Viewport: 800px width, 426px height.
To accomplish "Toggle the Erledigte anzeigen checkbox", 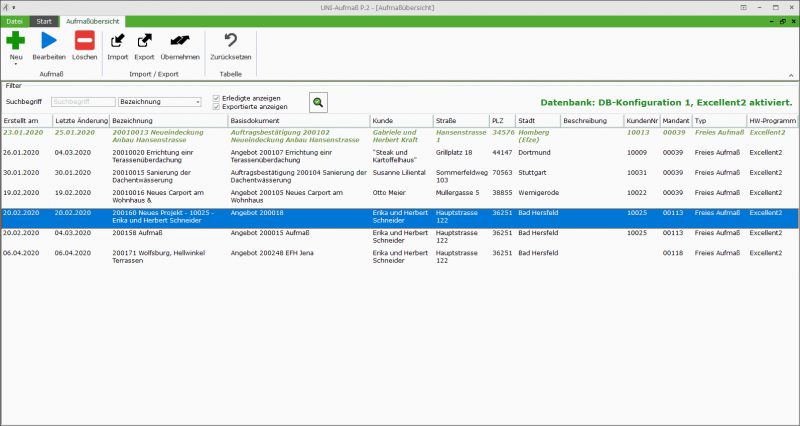I will 216,98.
